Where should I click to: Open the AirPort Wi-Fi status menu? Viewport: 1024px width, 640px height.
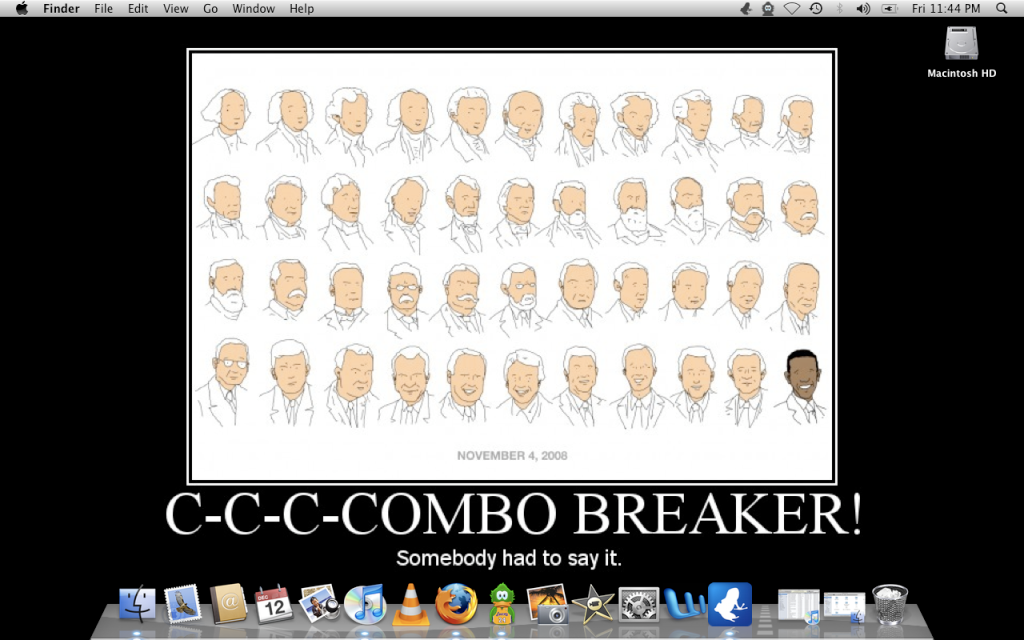click(792, 8)
